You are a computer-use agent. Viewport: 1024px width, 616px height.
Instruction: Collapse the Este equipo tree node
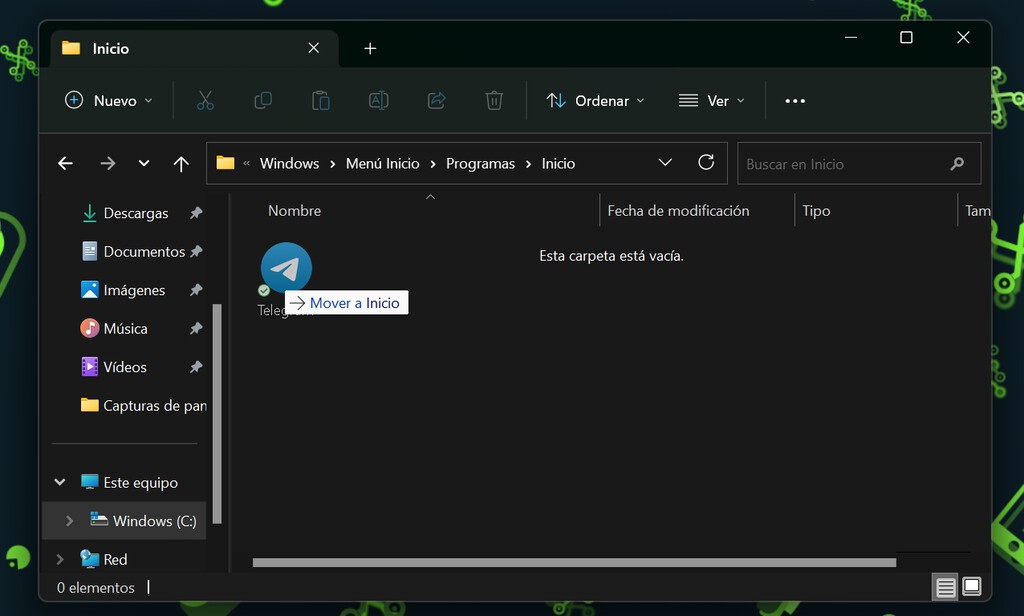coord(60,482)
